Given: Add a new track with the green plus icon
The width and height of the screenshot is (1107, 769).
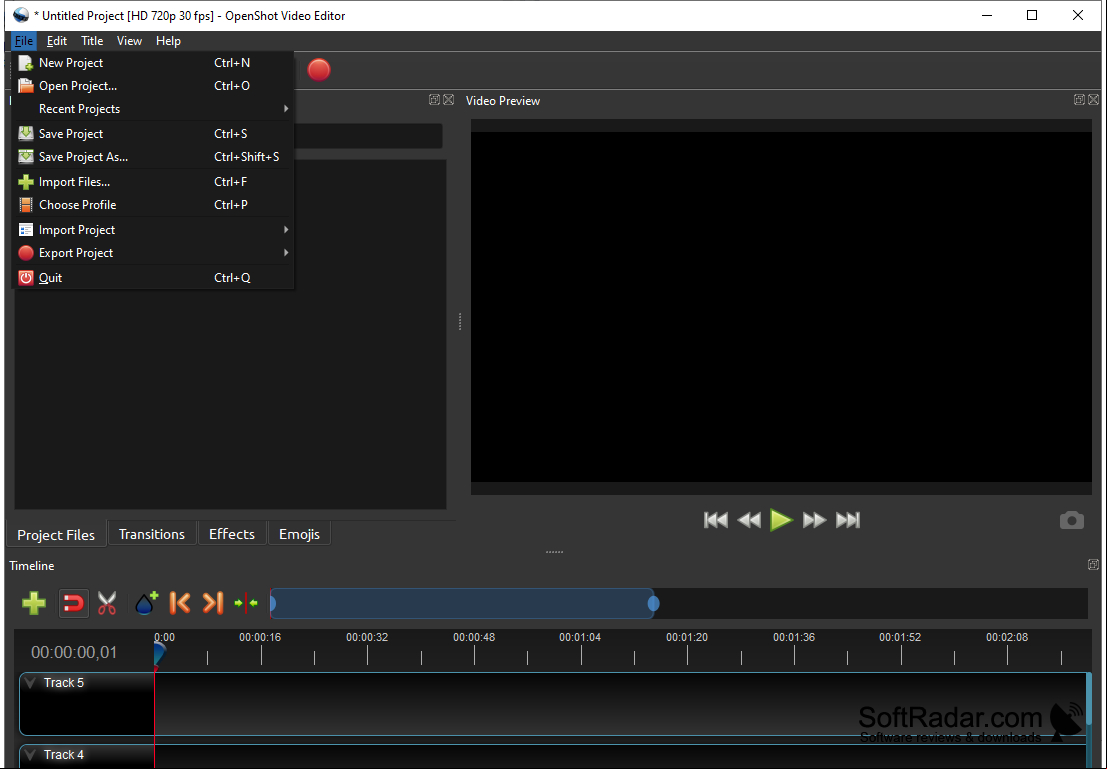Looking at the screenshot, I should tap(34, 604).
